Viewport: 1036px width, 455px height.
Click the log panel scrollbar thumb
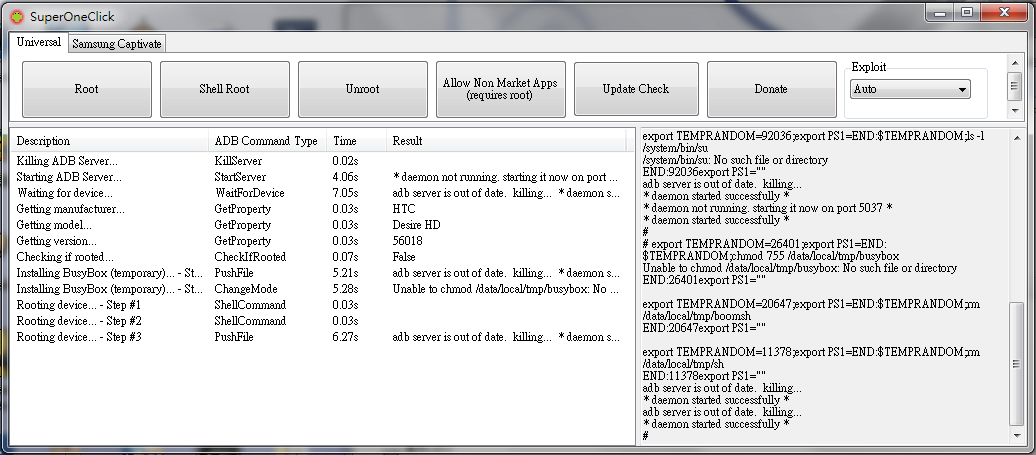1018,364
